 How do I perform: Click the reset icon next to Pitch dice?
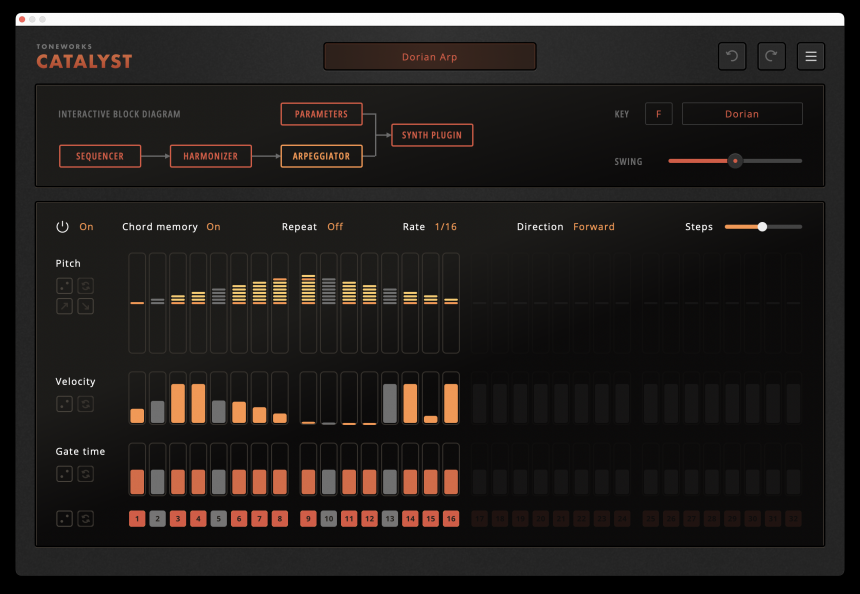(x=85, y=286)
